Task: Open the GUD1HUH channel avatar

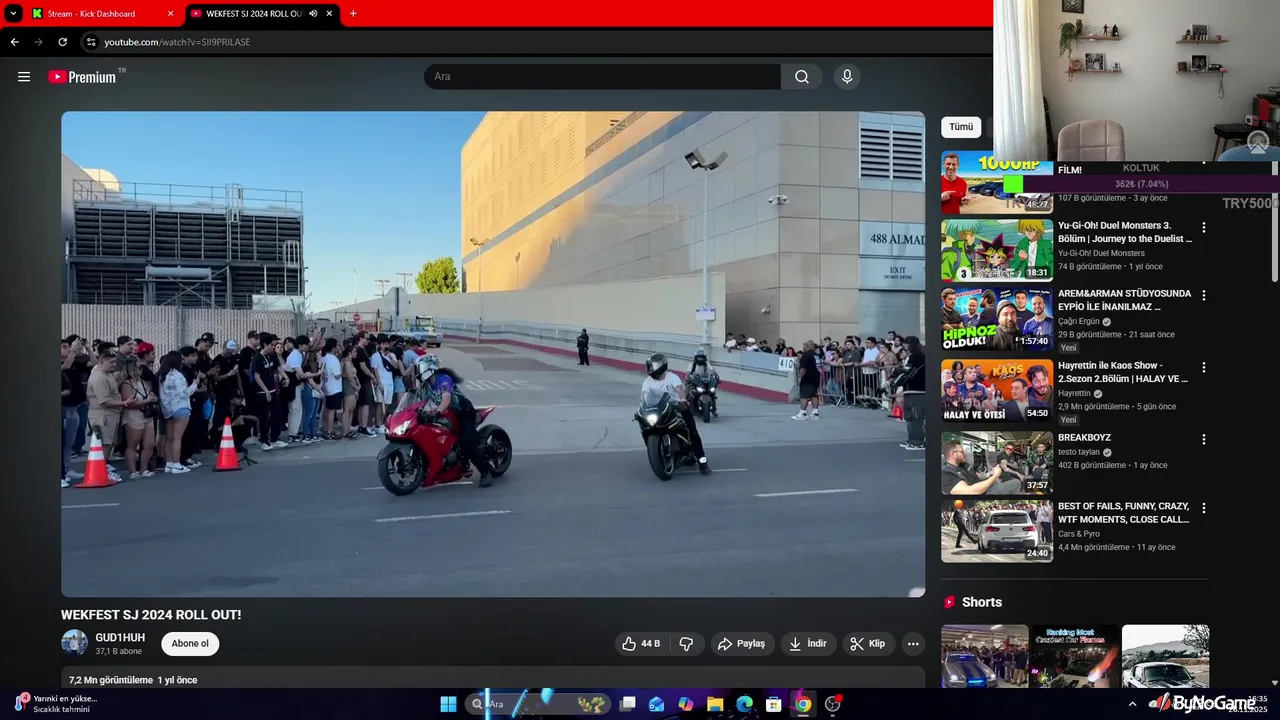Action: click(74, 642)
